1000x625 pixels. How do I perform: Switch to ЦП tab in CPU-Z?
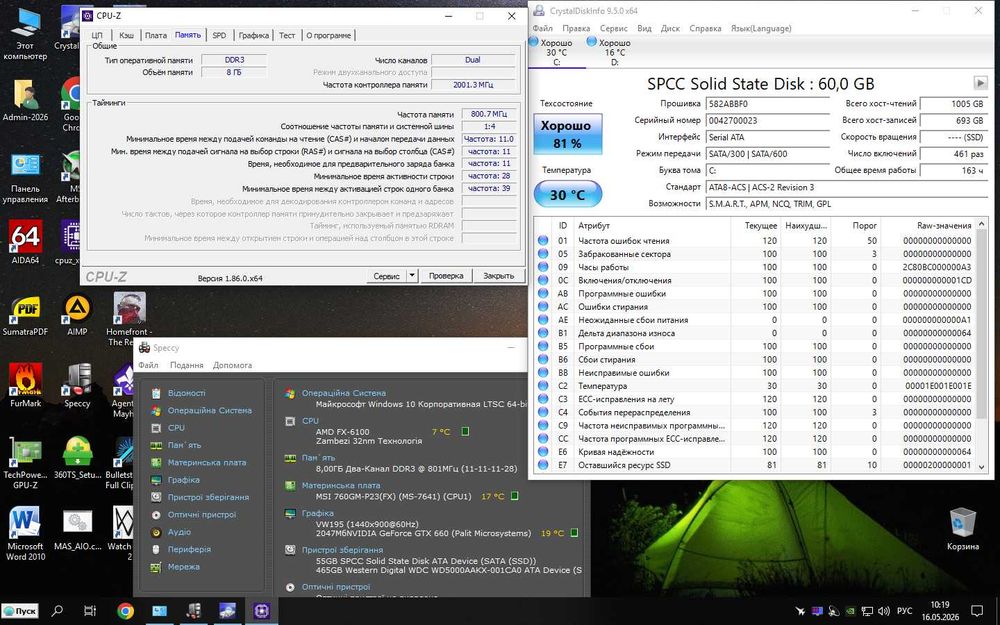point(97,35)
